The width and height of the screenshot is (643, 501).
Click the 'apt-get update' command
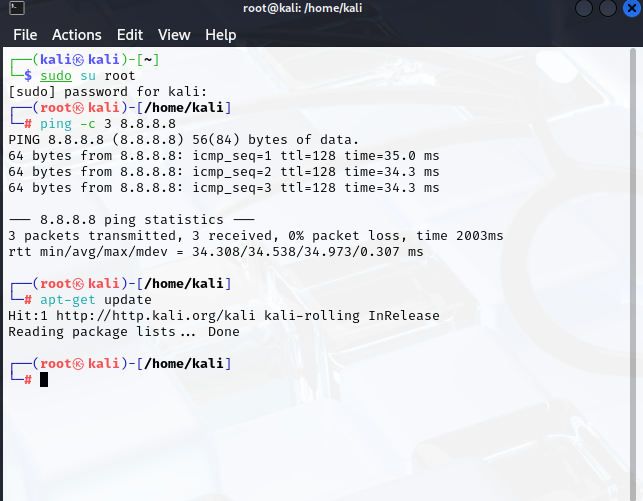coord(96,300)
